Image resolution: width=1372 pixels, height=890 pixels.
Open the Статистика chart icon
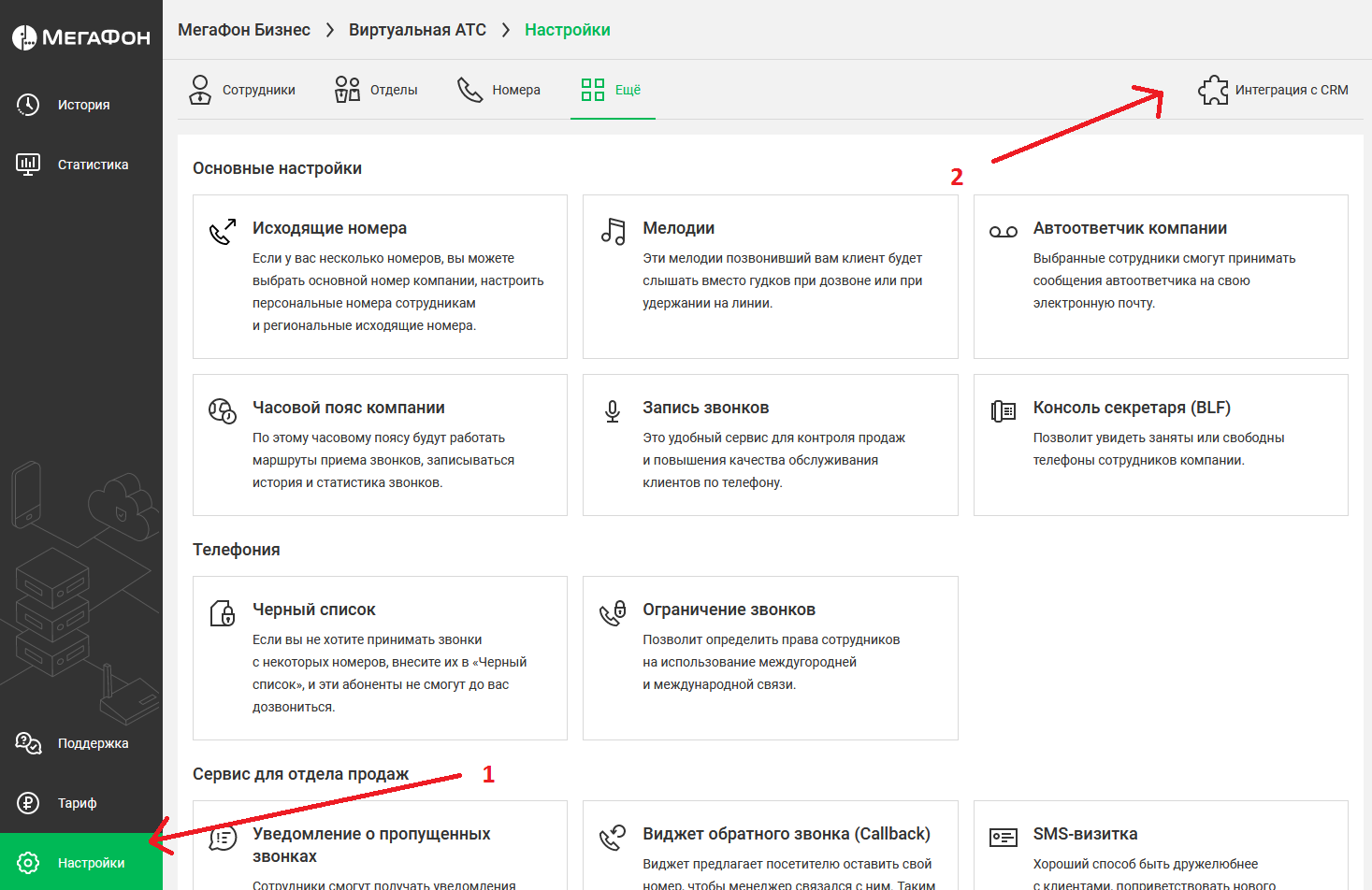pos(28,165)
